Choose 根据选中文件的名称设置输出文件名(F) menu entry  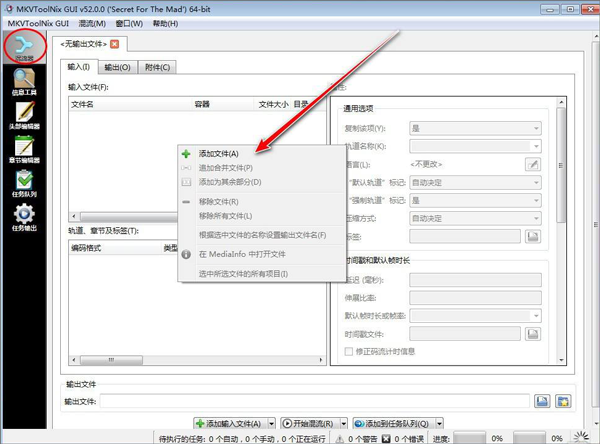coord(262,235)
